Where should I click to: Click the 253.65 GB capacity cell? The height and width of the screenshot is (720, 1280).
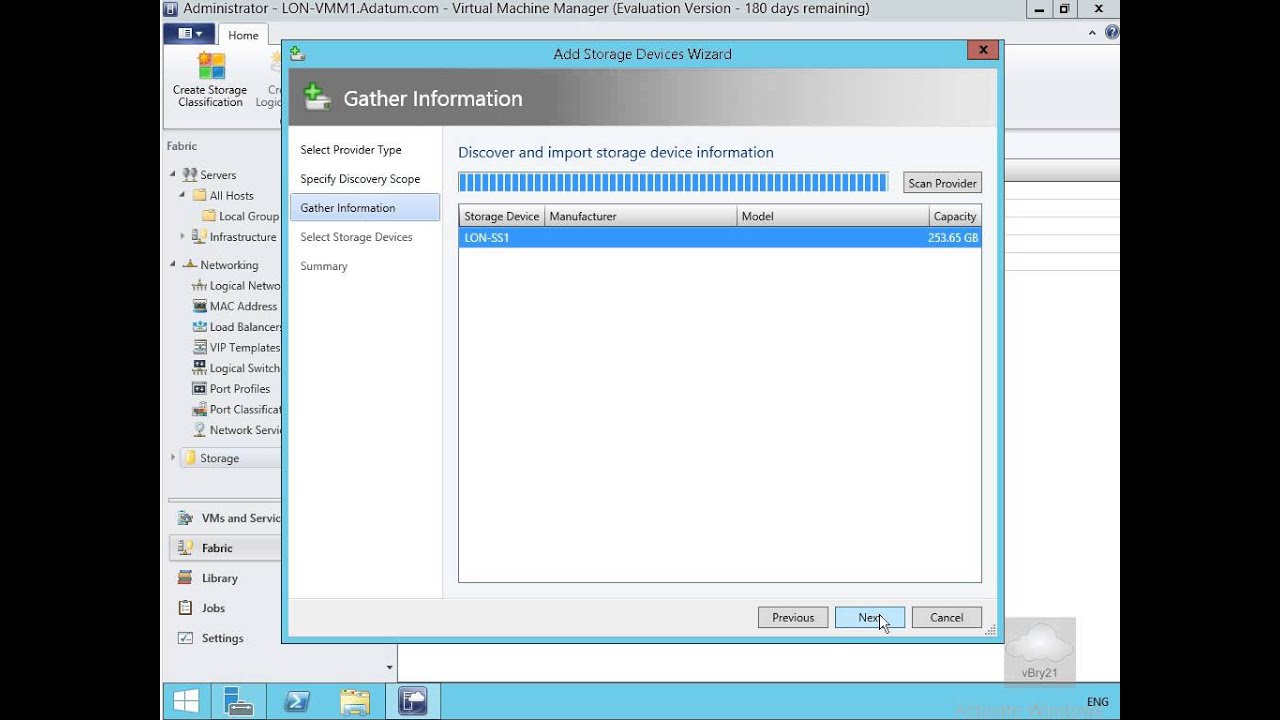click(953, 238)
